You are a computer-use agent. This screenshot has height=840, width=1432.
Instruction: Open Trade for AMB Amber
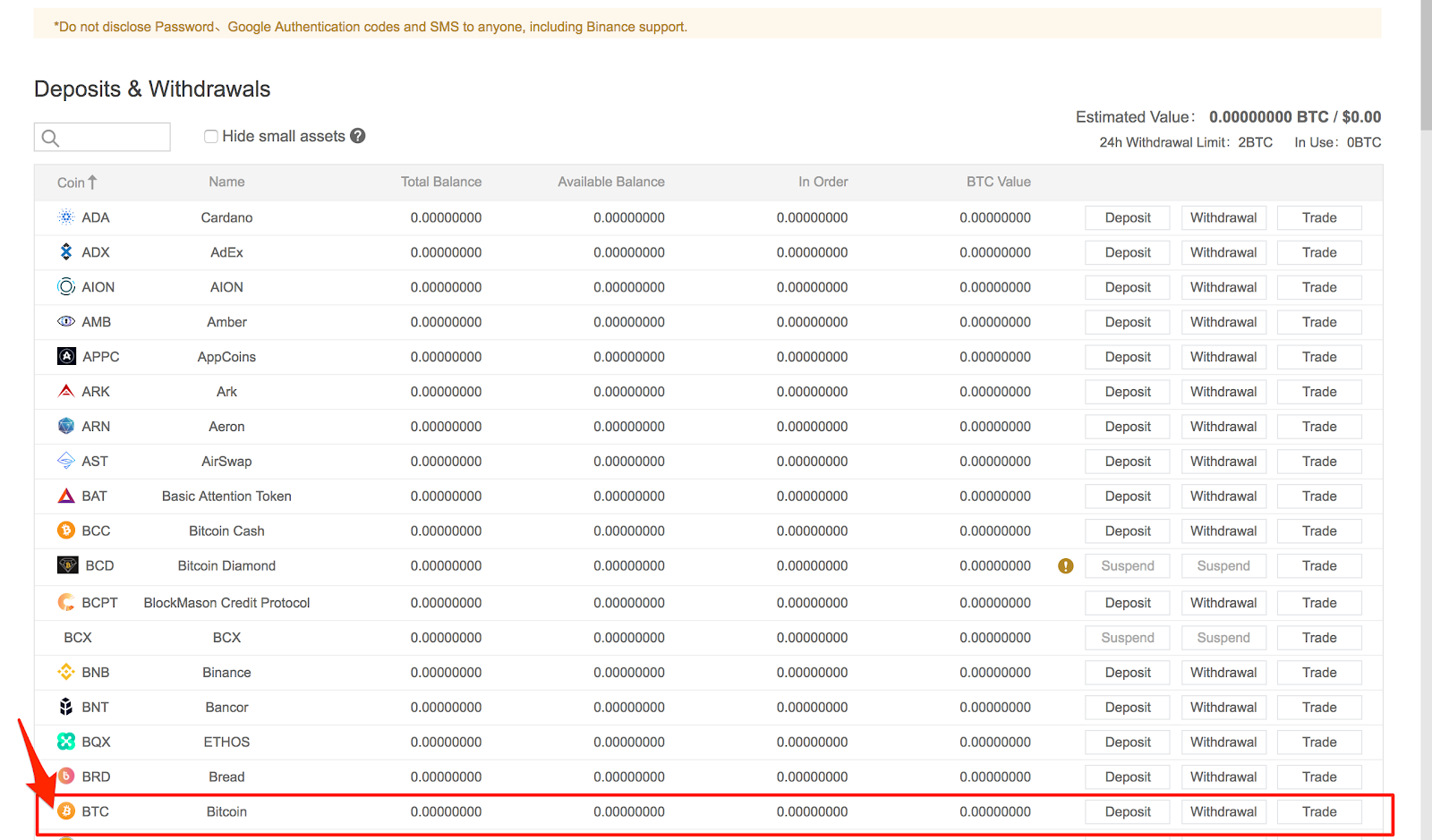(1319, 323)
